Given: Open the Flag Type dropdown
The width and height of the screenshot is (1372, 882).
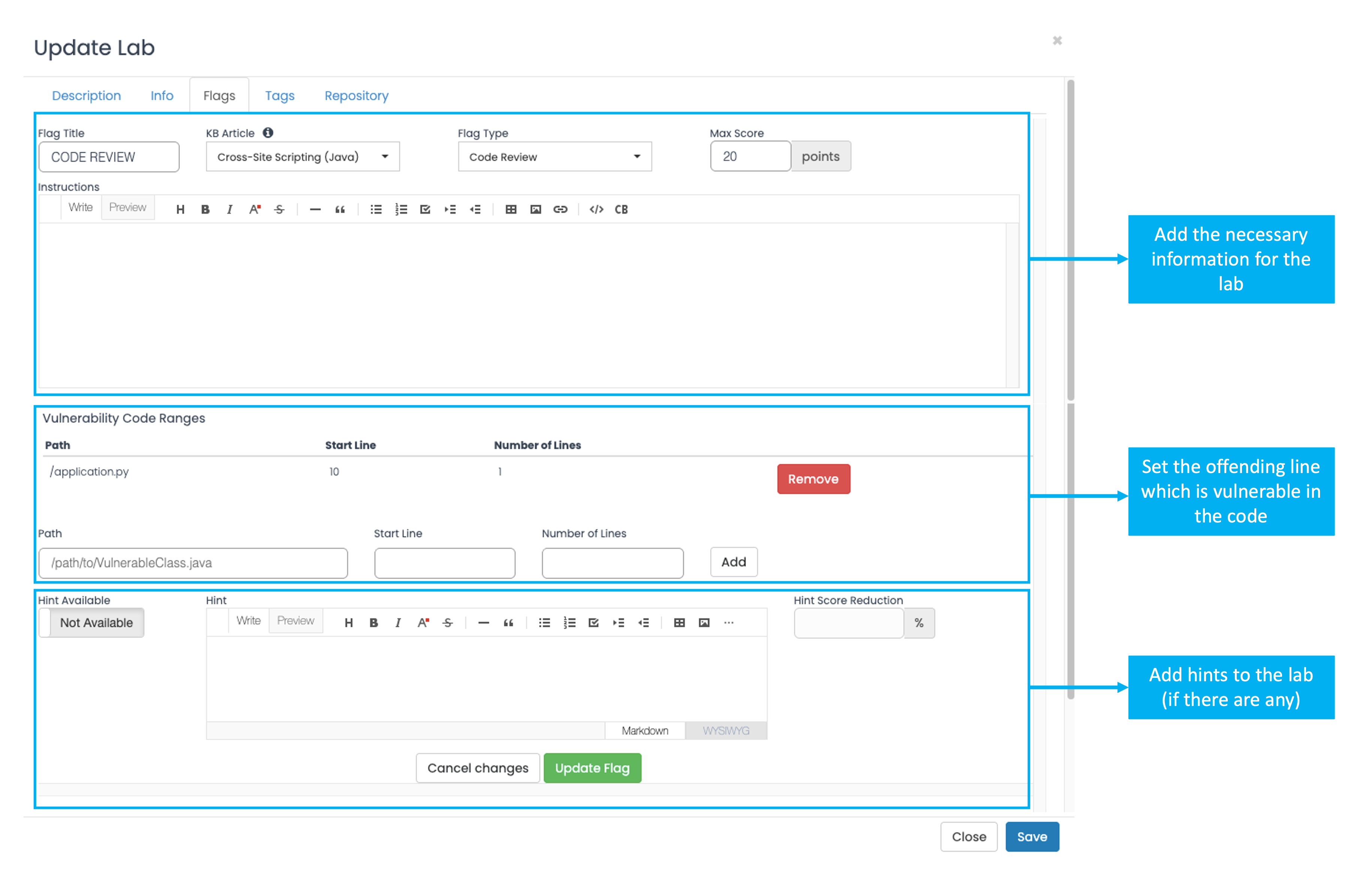Looking at the screenshot, I should [x=554, y=157].
